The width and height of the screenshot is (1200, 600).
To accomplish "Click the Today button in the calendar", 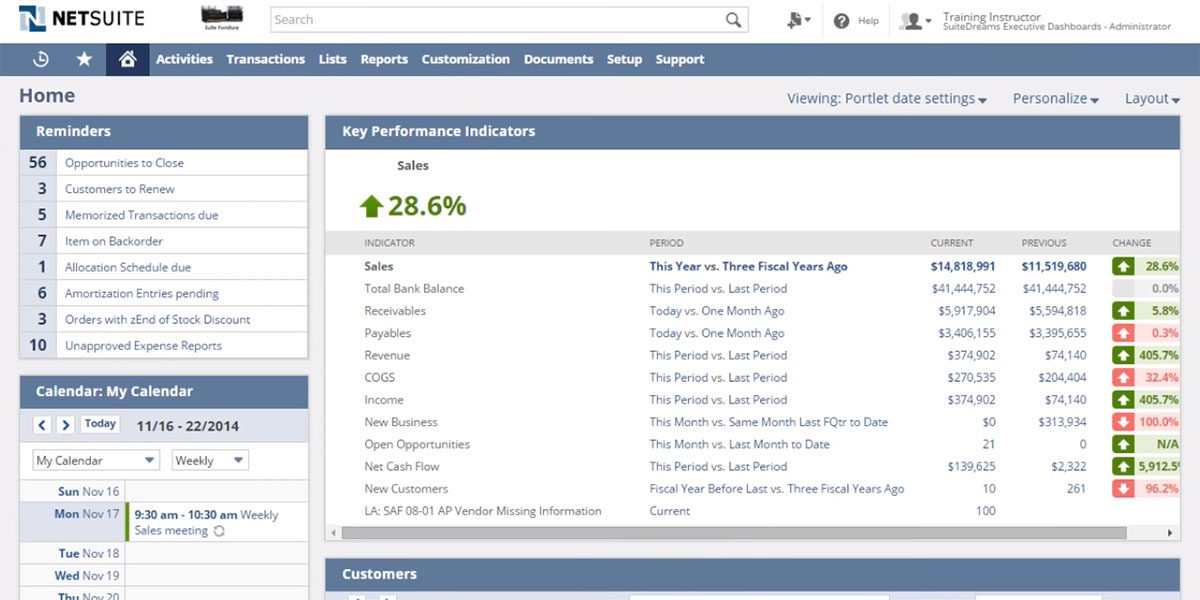I will click(99, 423).
